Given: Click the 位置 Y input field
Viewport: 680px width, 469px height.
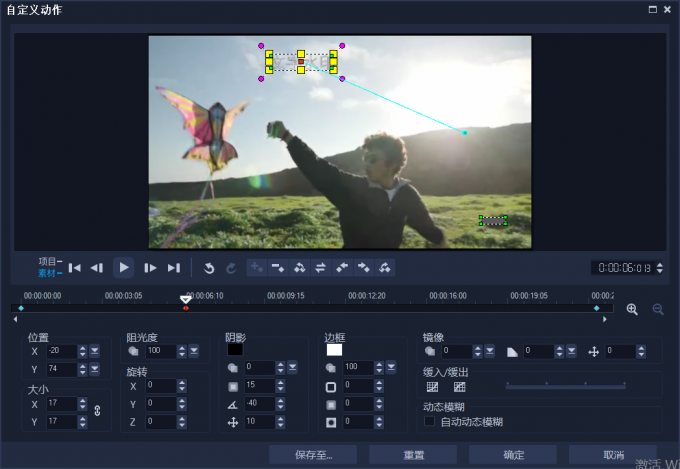Looking at the screenshot, I should click(x=62, y=369).
